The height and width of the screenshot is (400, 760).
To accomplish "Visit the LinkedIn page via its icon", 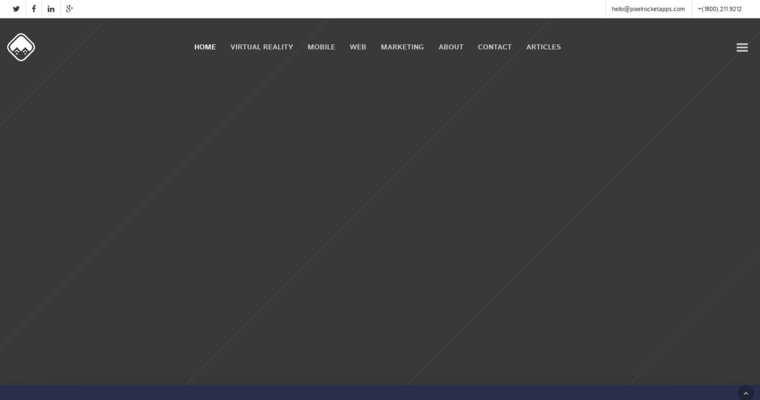I will [x=51, y=9].
